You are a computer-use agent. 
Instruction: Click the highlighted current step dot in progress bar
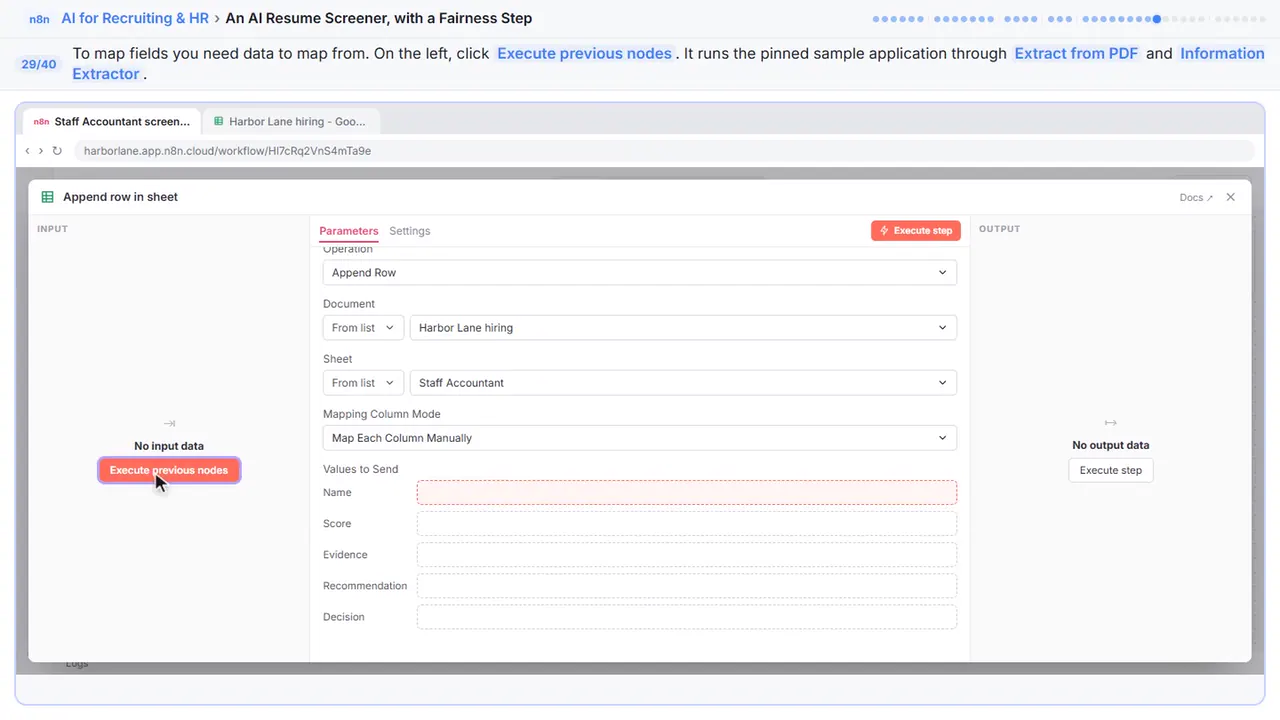[x=1157, y=19]
